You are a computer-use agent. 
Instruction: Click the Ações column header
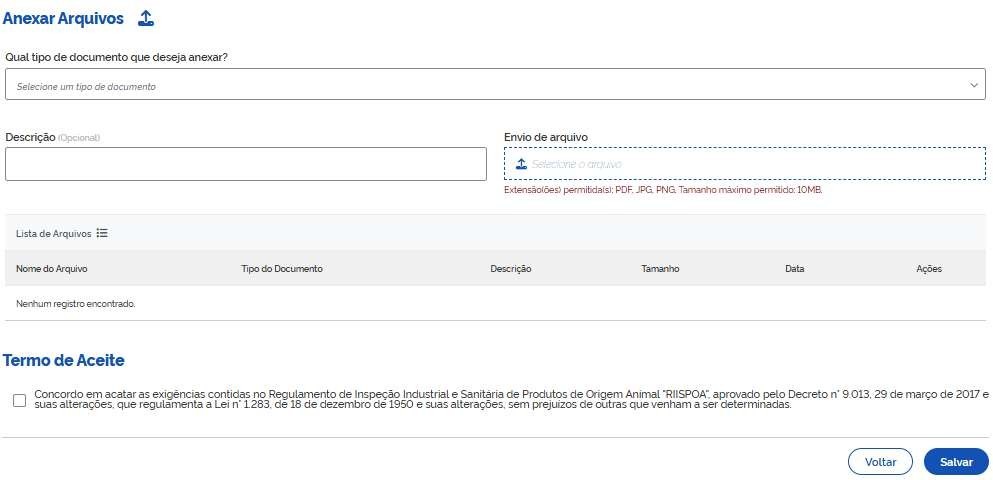(x=929, y=269)
